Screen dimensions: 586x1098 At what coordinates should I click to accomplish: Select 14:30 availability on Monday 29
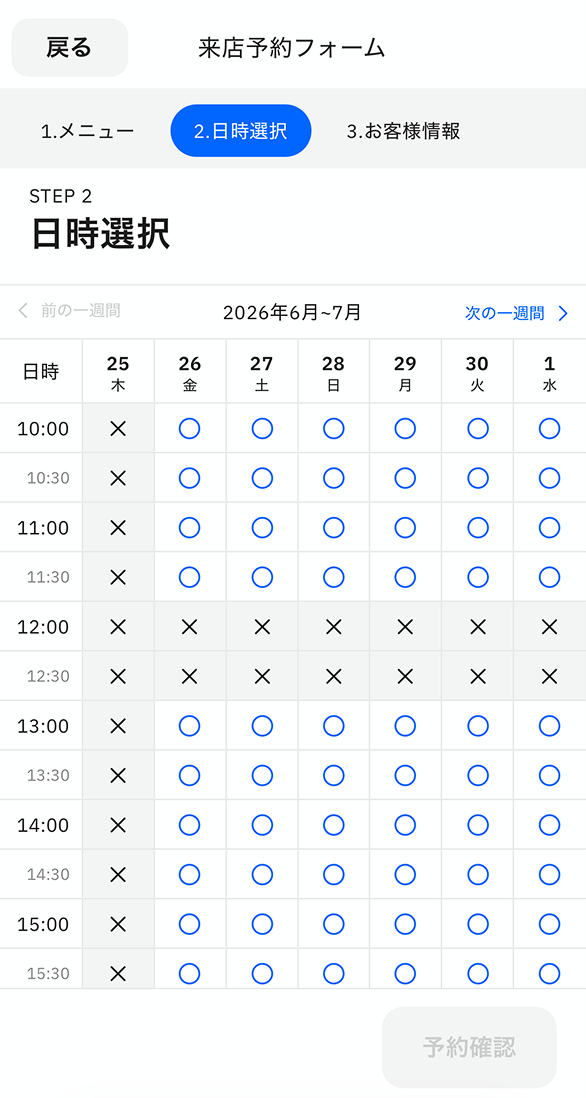click(405, 874)
